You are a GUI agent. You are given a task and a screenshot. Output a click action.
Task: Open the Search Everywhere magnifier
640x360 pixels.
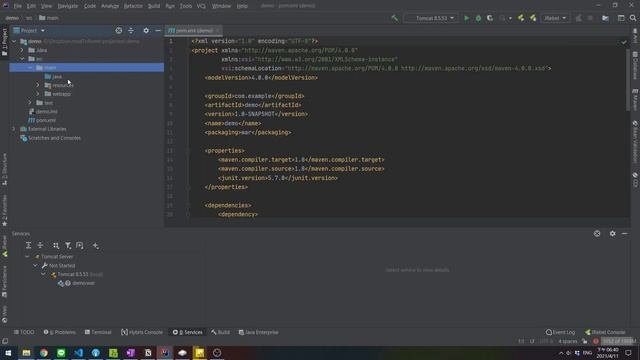point(633,18)
